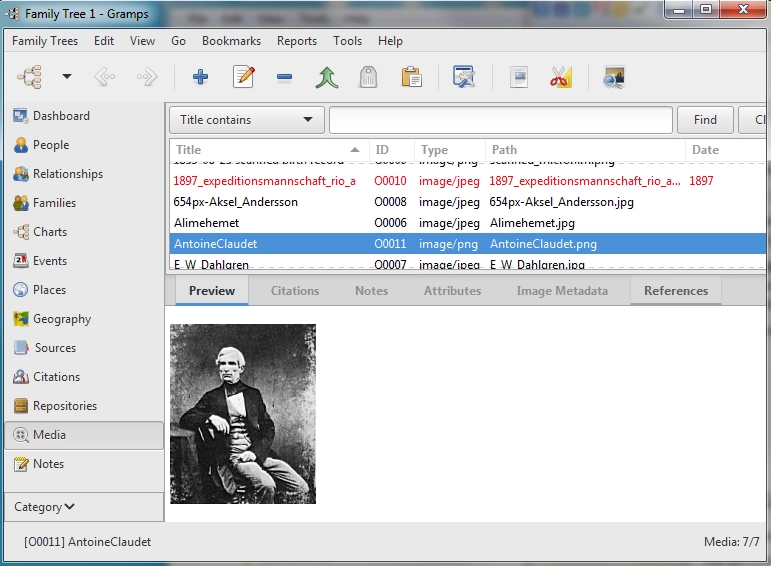
Task: Sort by the Type column header
Action: point(449,150)
